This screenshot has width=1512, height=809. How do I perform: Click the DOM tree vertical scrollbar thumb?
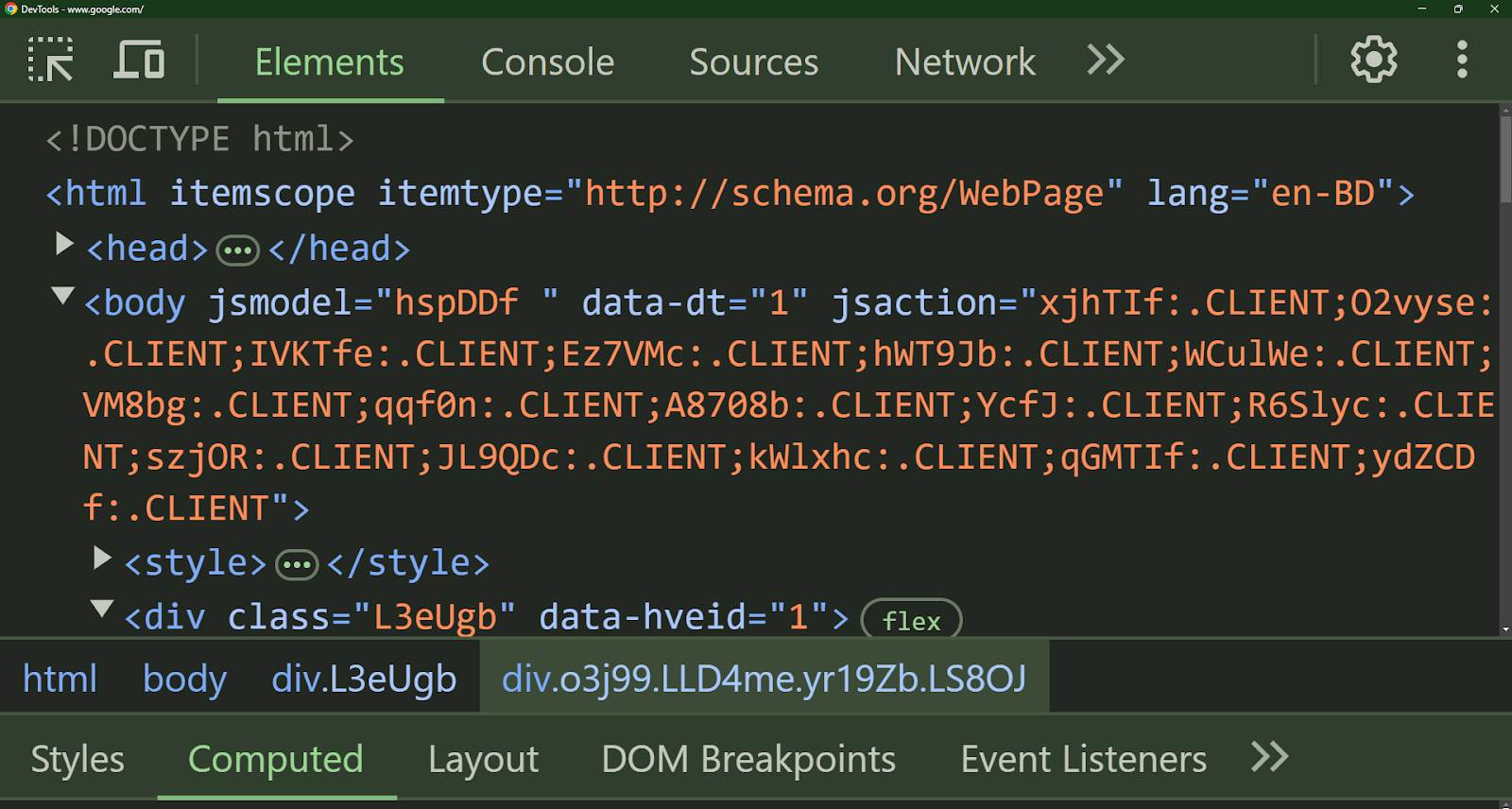1505,159
